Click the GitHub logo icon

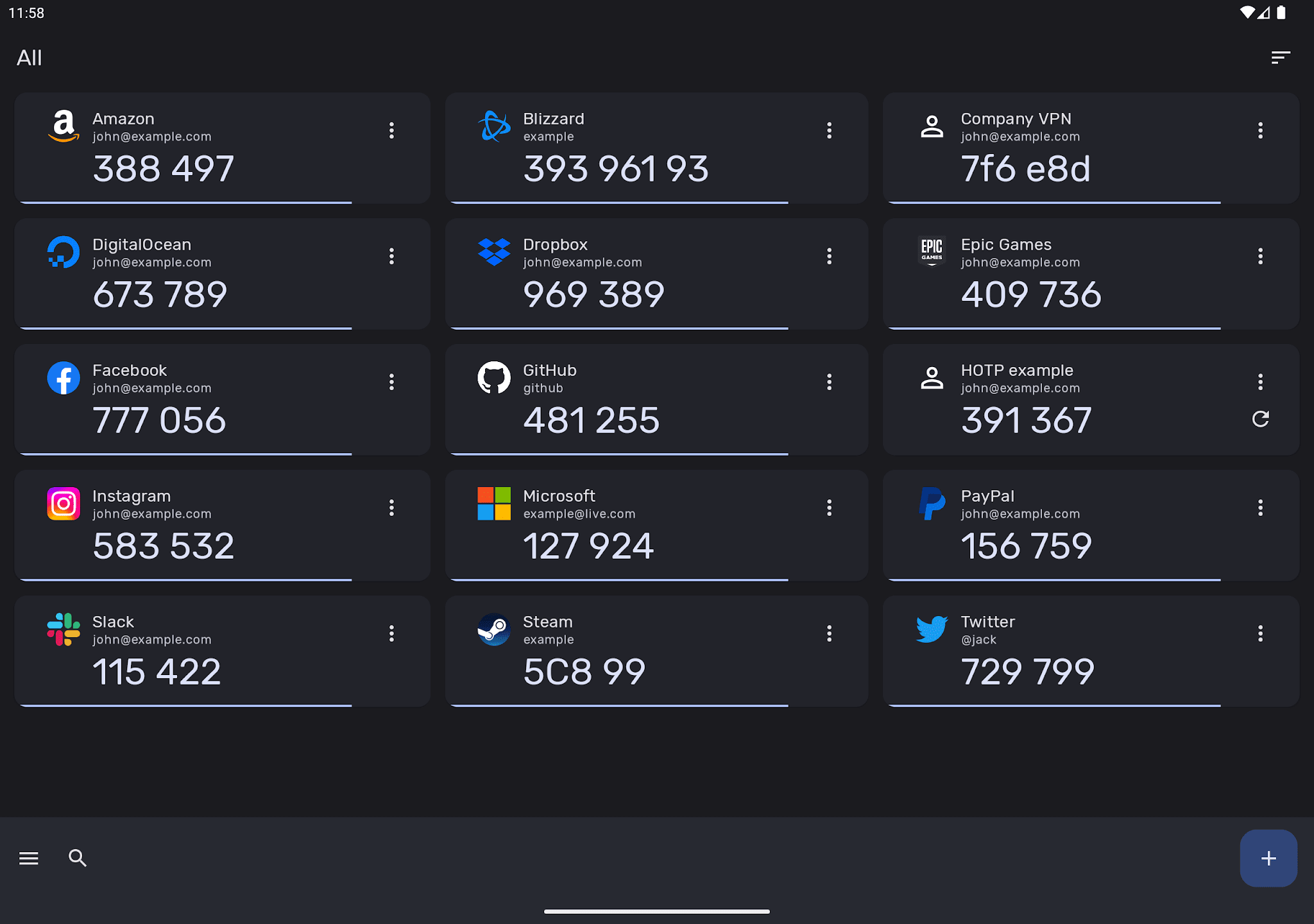click(494, 377)
